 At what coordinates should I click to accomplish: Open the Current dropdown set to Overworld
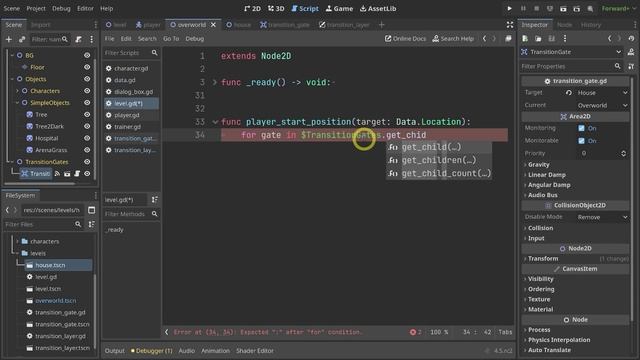pyautogui.click(x=602, y=105)
